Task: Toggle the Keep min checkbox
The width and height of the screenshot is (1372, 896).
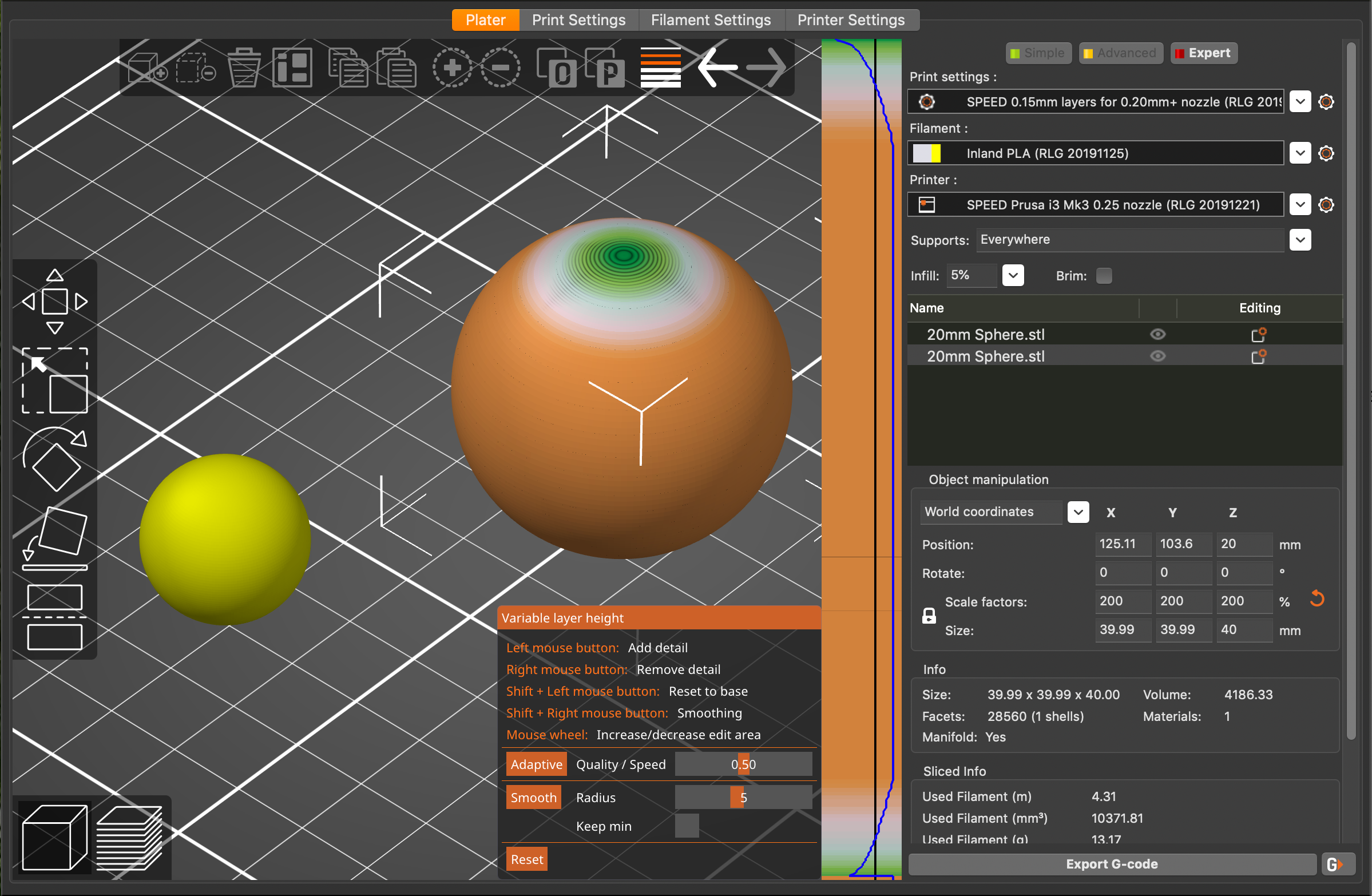Action: (x=687, y=826)
